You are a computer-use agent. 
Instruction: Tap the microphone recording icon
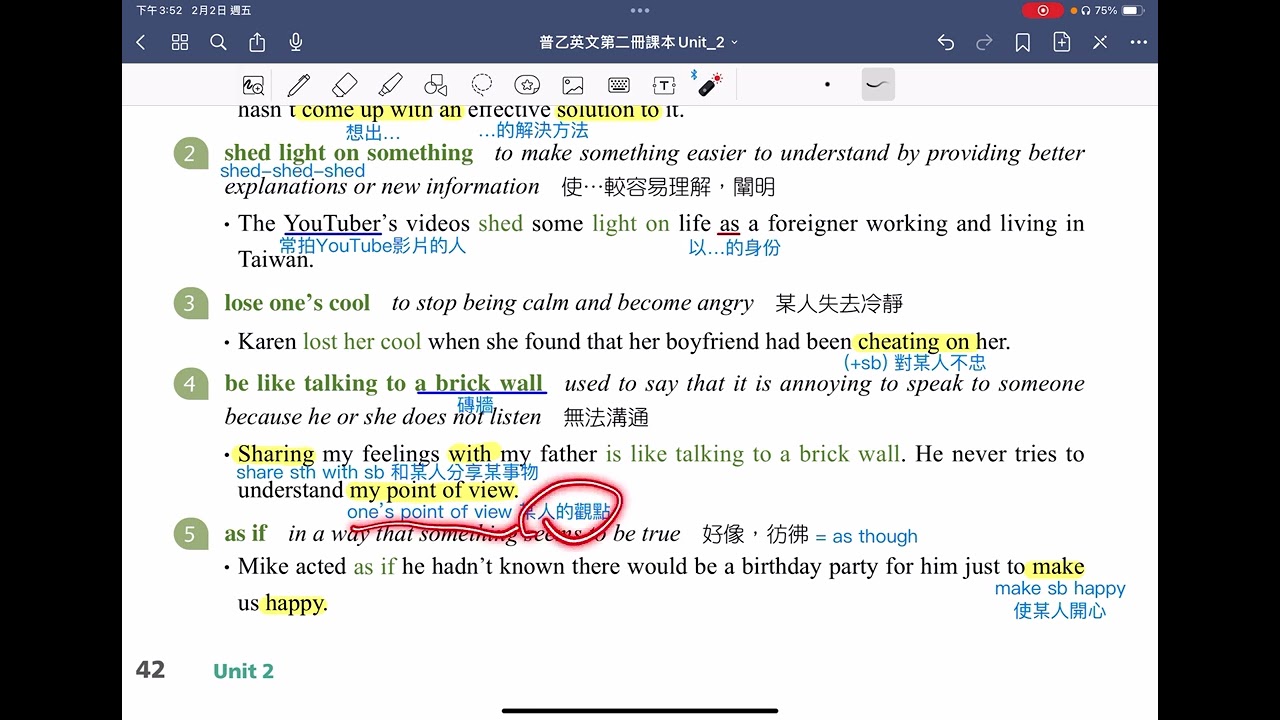point(296,42)
